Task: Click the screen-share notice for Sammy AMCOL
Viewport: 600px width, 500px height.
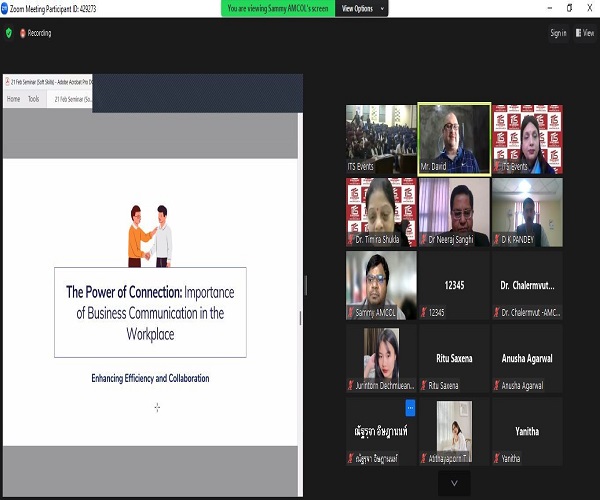Action: pos(278,8)
